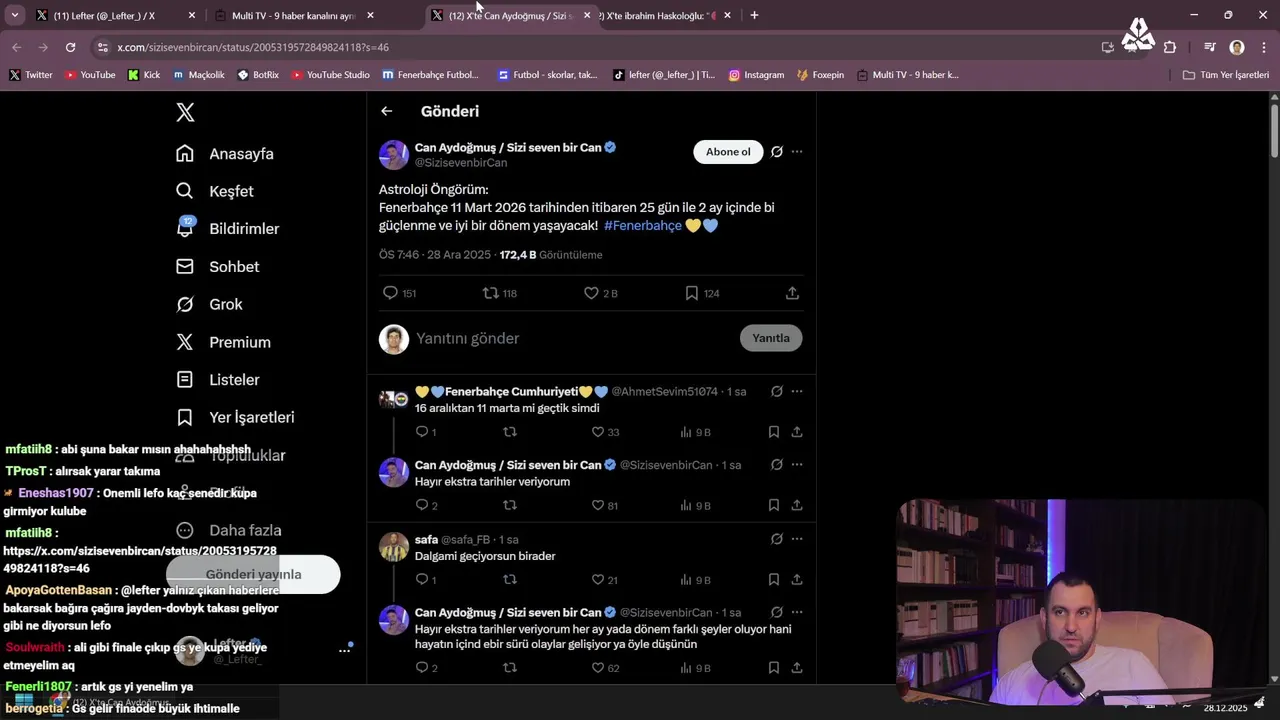
Task: Click the address bar URL
Action: click(253, 47)
